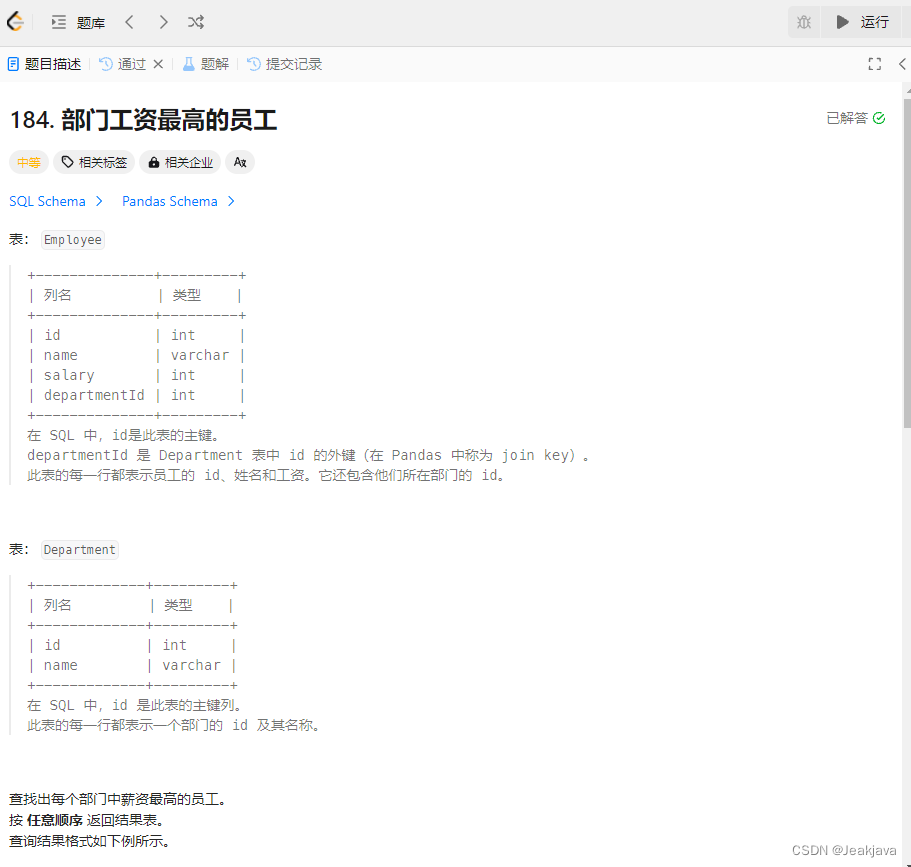Pick a random problem with the shuffle icon
This screenshot has width=911, height=867.
pos(197,21)
